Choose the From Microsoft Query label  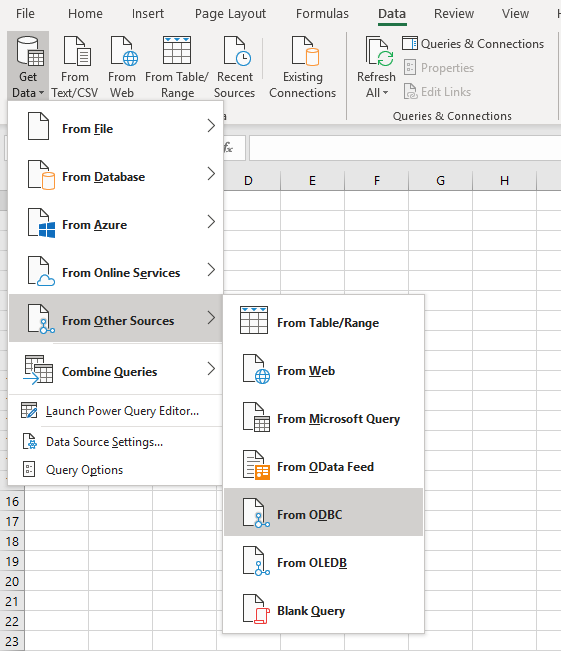click(x=338, y=419)
